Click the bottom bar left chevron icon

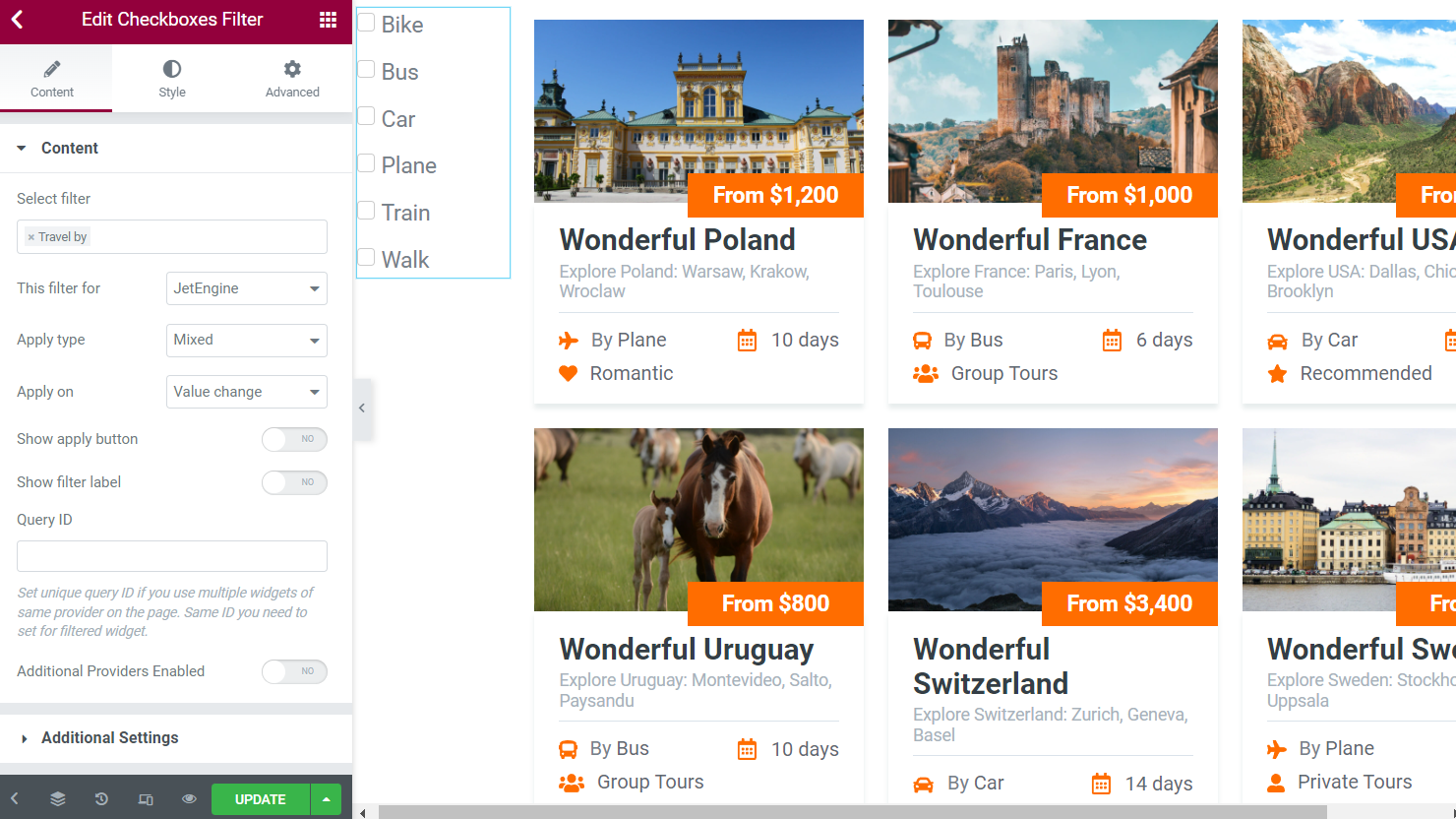tap(15, 799)
